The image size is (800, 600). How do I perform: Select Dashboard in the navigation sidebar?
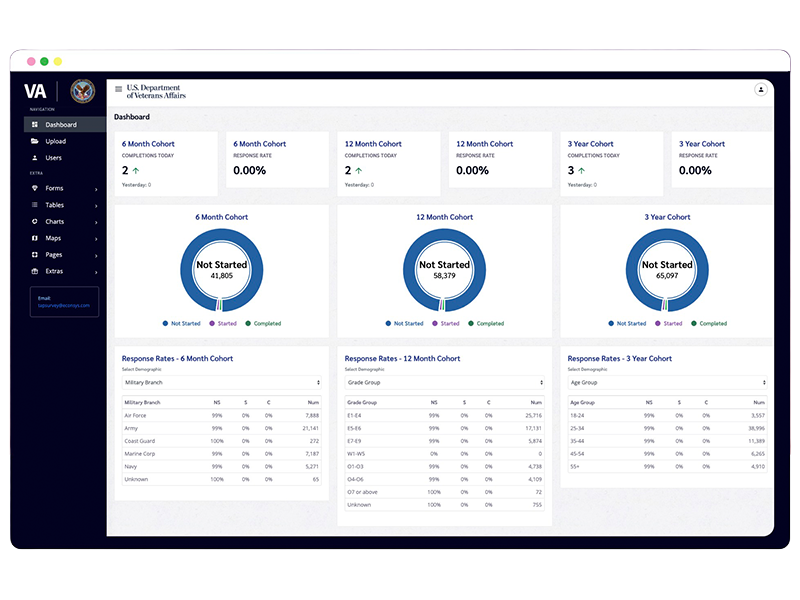[x=60, y=125]
